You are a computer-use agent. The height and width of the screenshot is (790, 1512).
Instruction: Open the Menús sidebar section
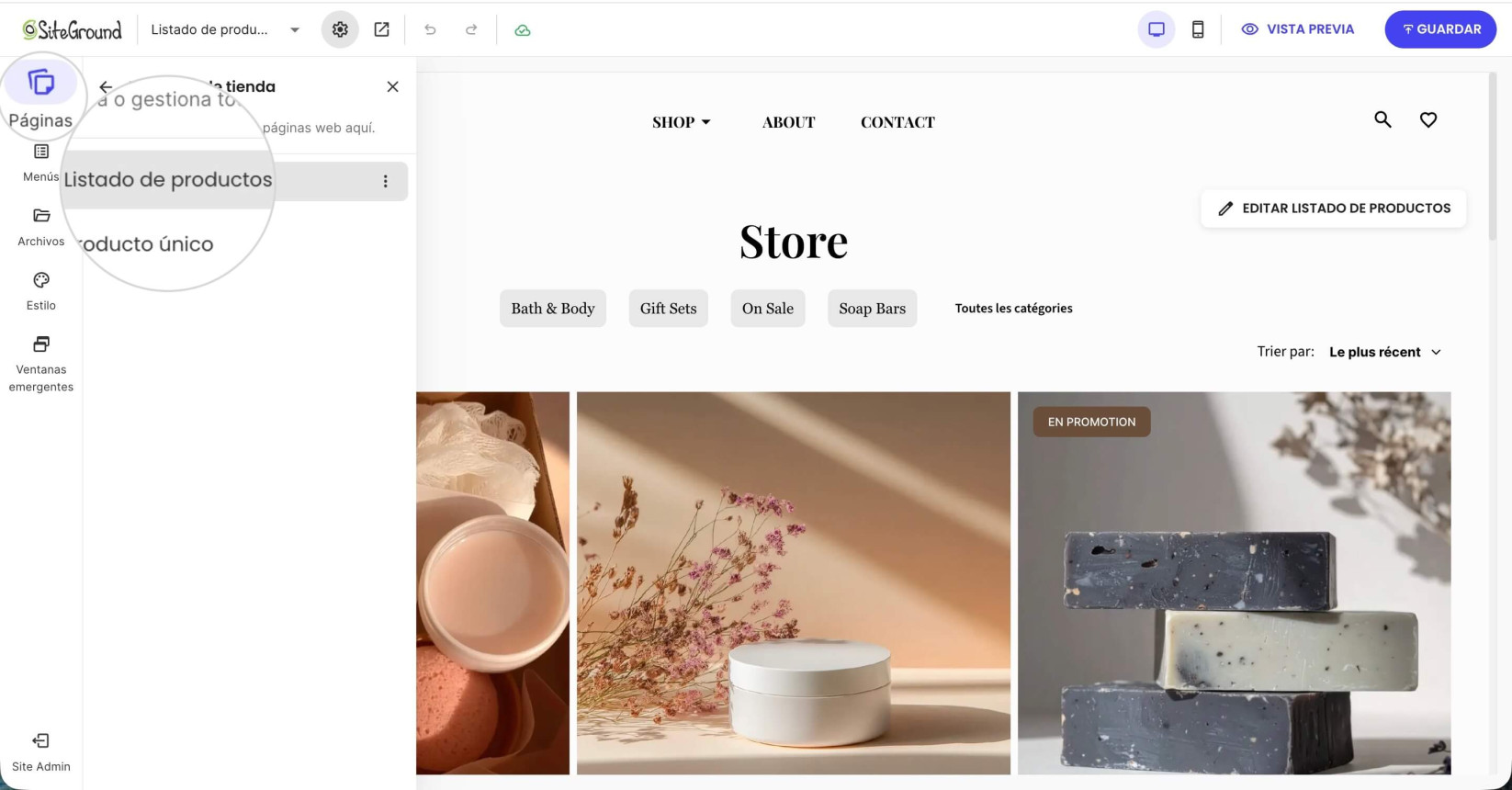tap(40, 163)
